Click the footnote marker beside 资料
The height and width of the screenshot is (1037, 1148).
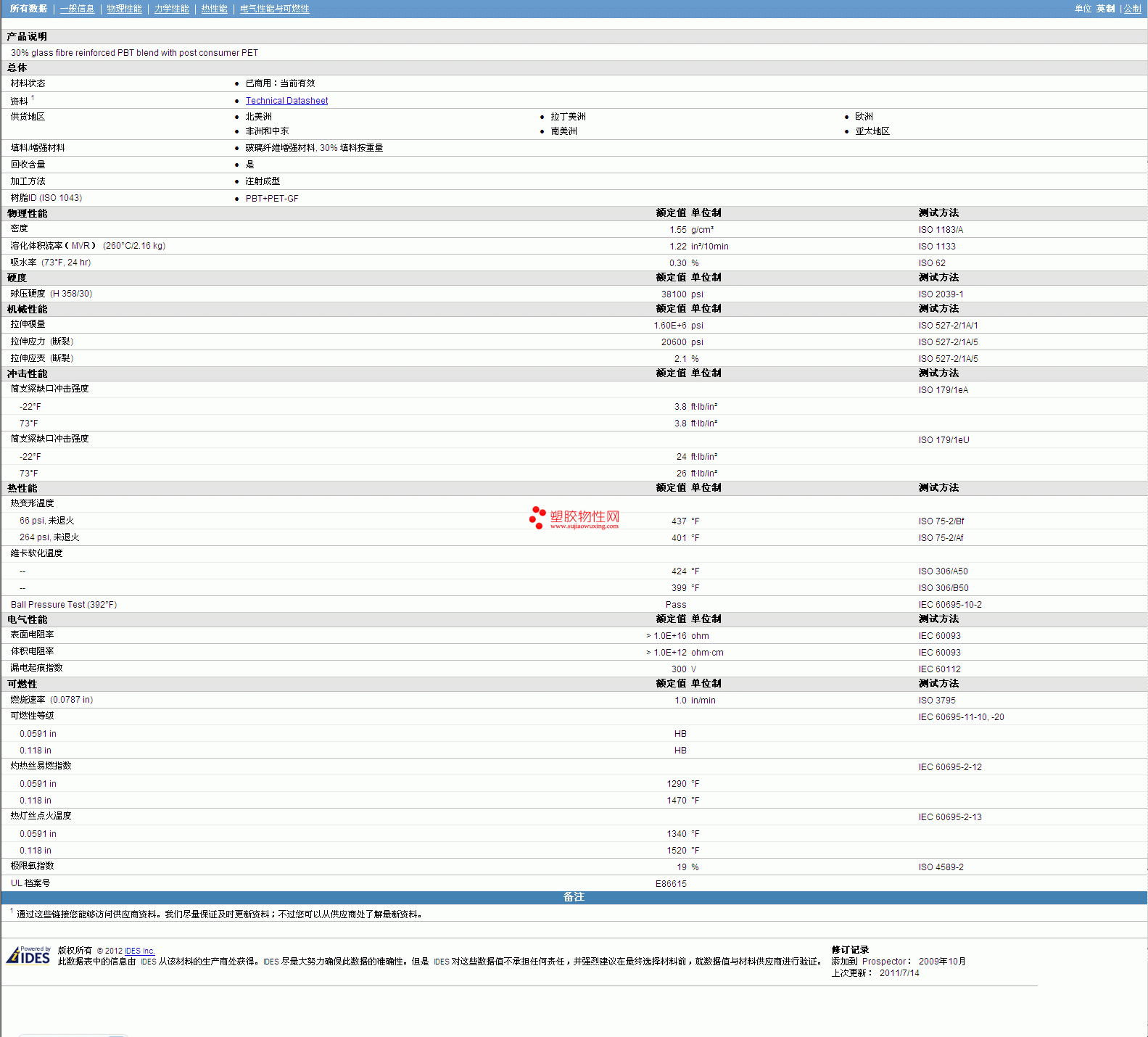33,98
